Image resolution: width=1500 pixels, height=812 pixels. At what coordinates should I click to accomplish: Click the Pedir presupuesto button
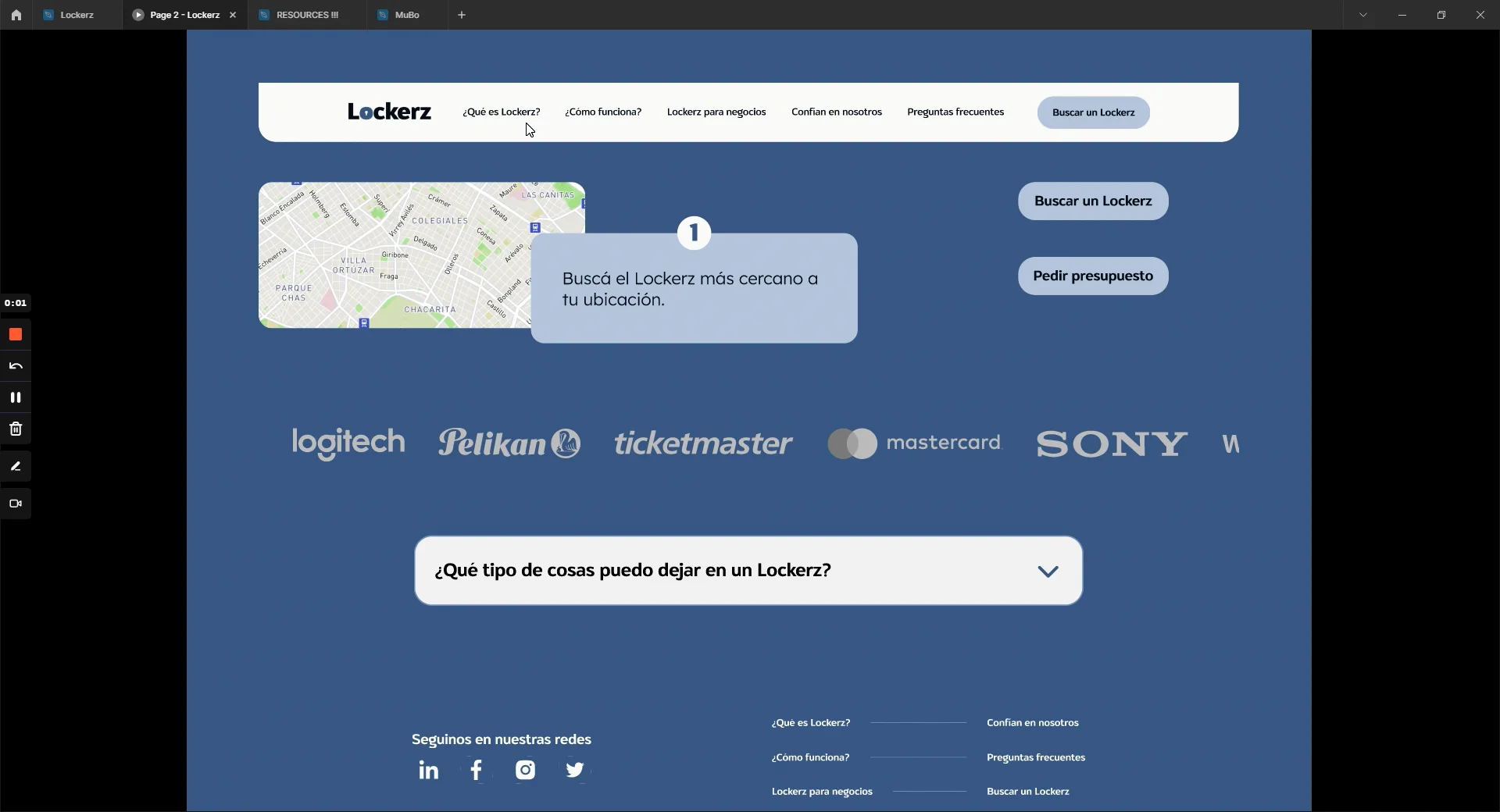[1093, 276]
